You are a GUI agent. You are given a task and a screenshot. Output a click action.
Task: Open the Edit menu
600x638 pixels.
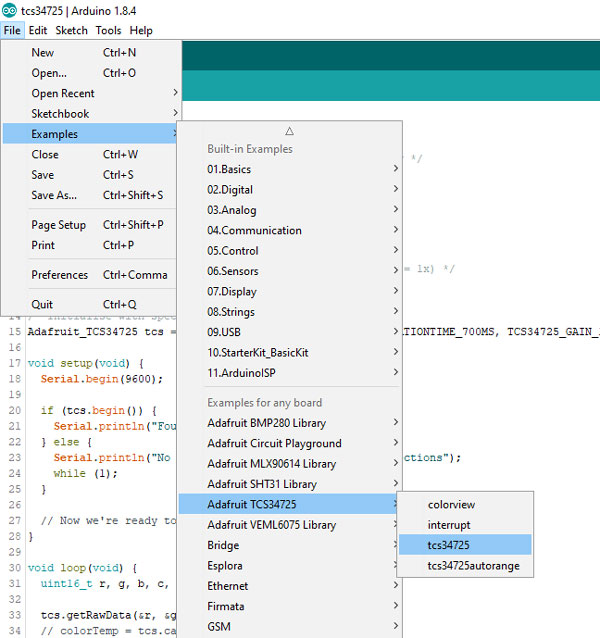(38, 31)
